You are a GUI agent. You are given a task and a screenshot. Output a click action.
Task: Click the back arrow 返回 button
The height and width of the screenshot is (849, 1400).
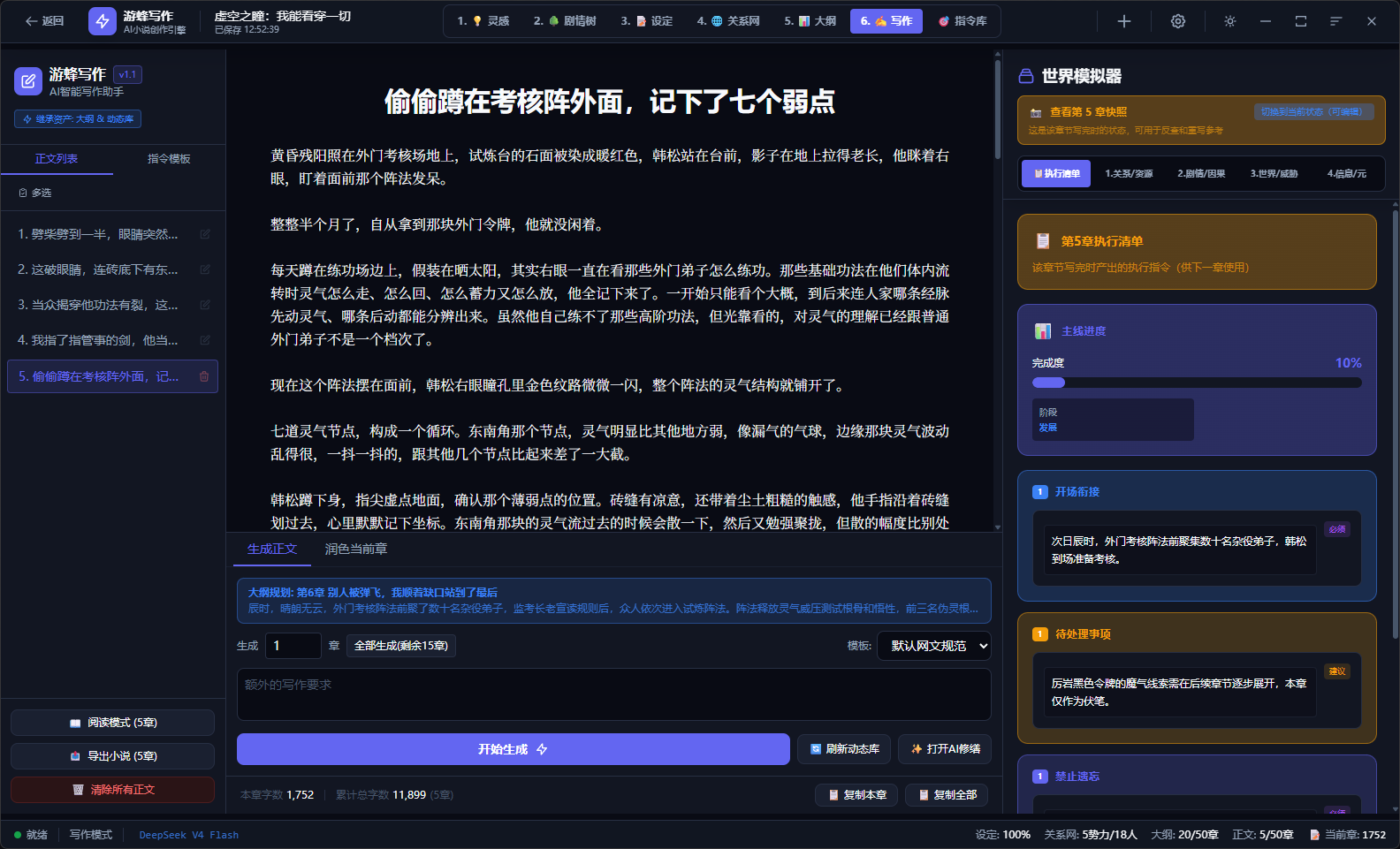pyautogui.click(x=44, y=21)
